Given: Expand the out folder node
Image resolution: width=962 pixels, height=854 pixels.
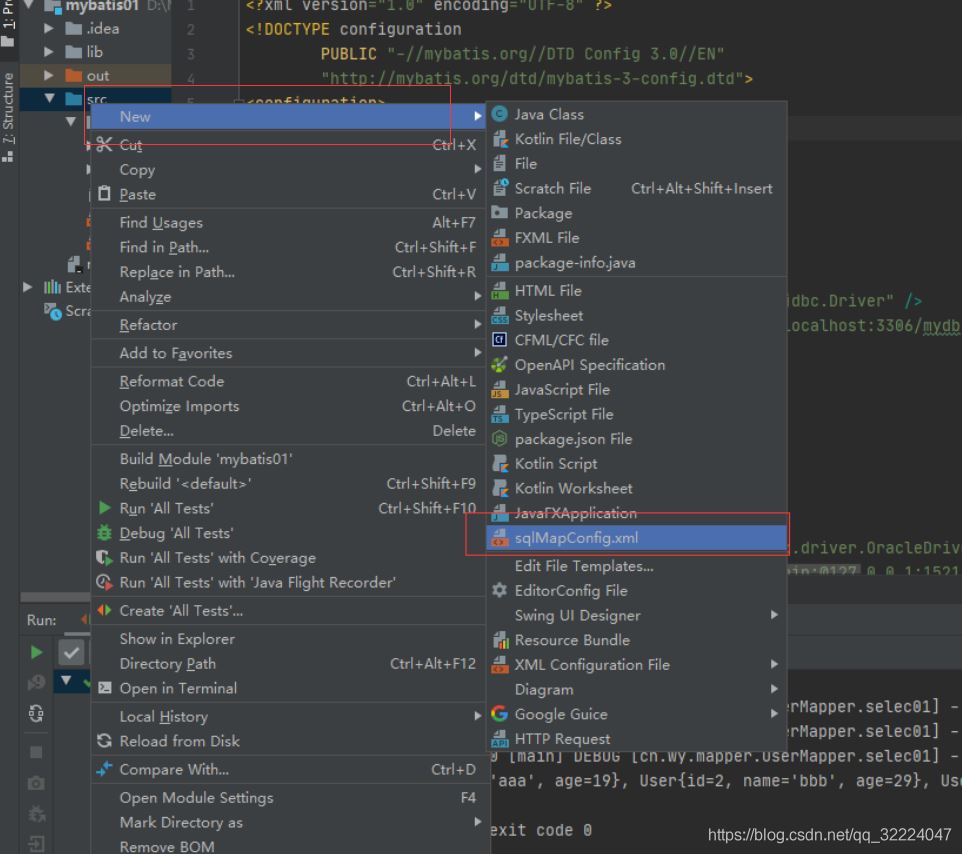Looking at the screenshot, I should click(49, 75).
